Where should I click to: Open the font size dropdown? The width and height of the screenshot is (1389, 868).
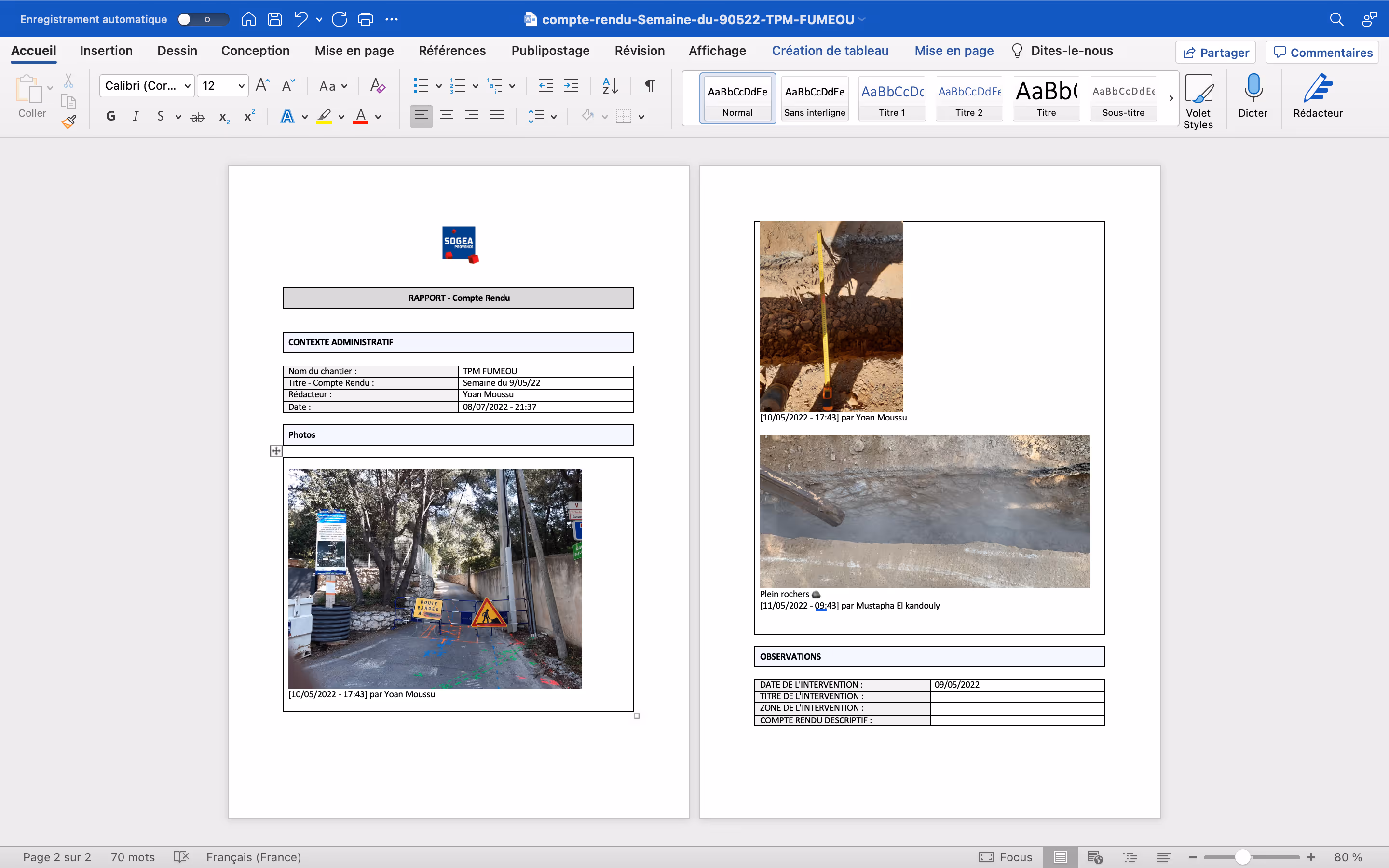pos(241,86)
